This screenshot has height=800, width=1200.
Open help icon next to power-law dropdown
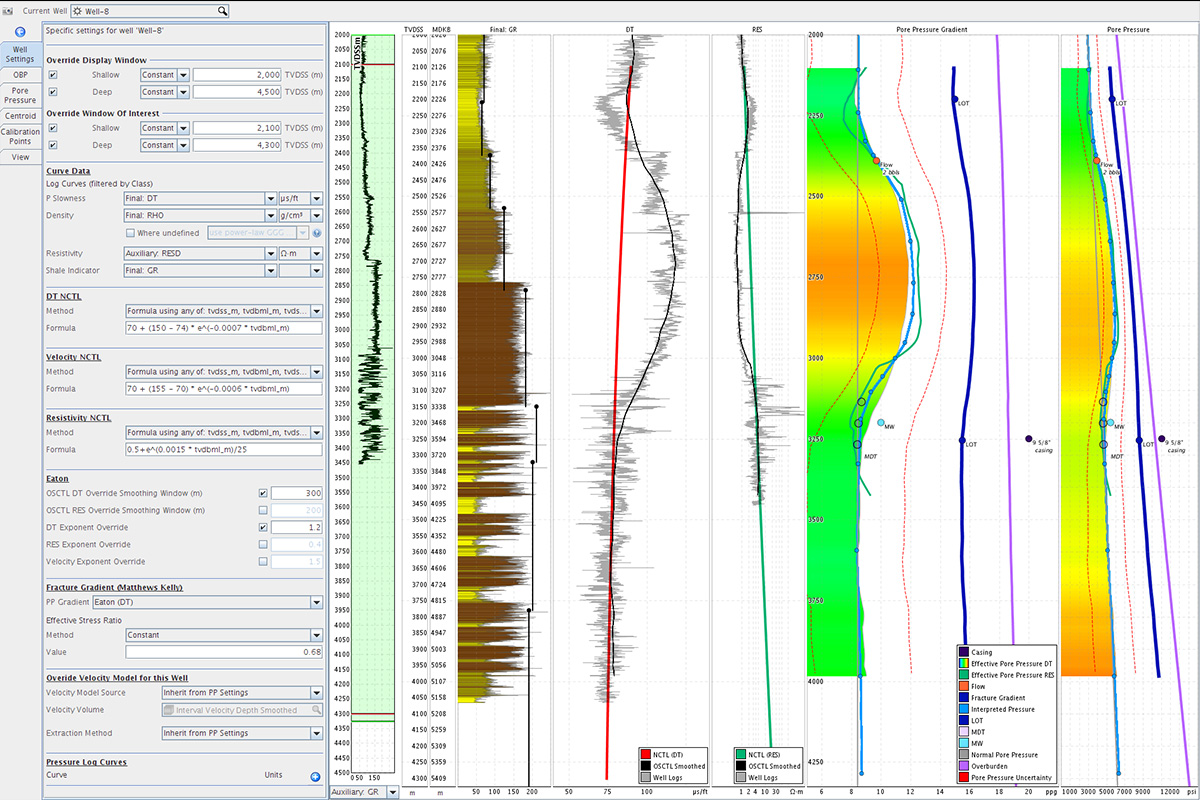[316, 233]
